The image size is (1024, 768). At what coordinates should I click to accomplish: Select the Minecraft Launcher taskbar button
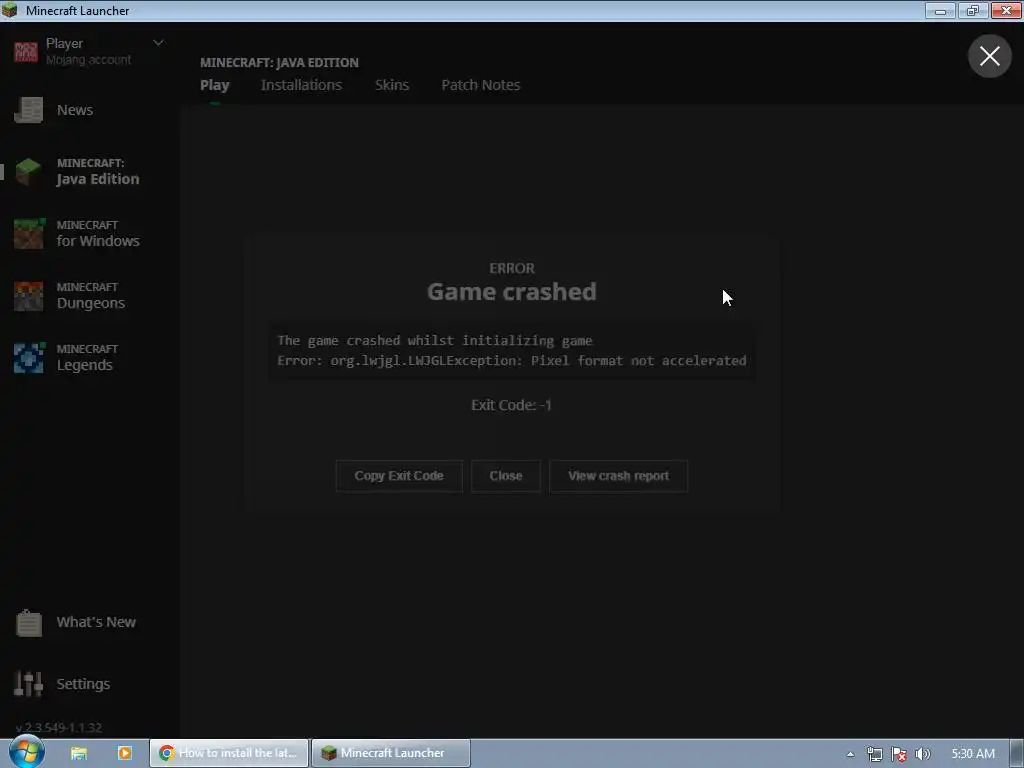tap(391, 753)
